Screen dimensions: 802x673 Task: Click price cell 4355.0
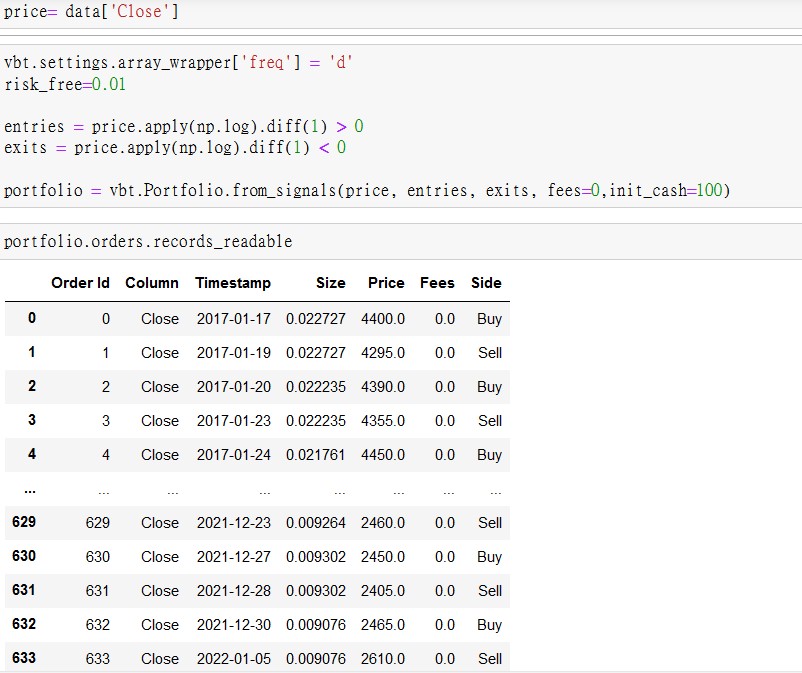[x=383, y=421]
